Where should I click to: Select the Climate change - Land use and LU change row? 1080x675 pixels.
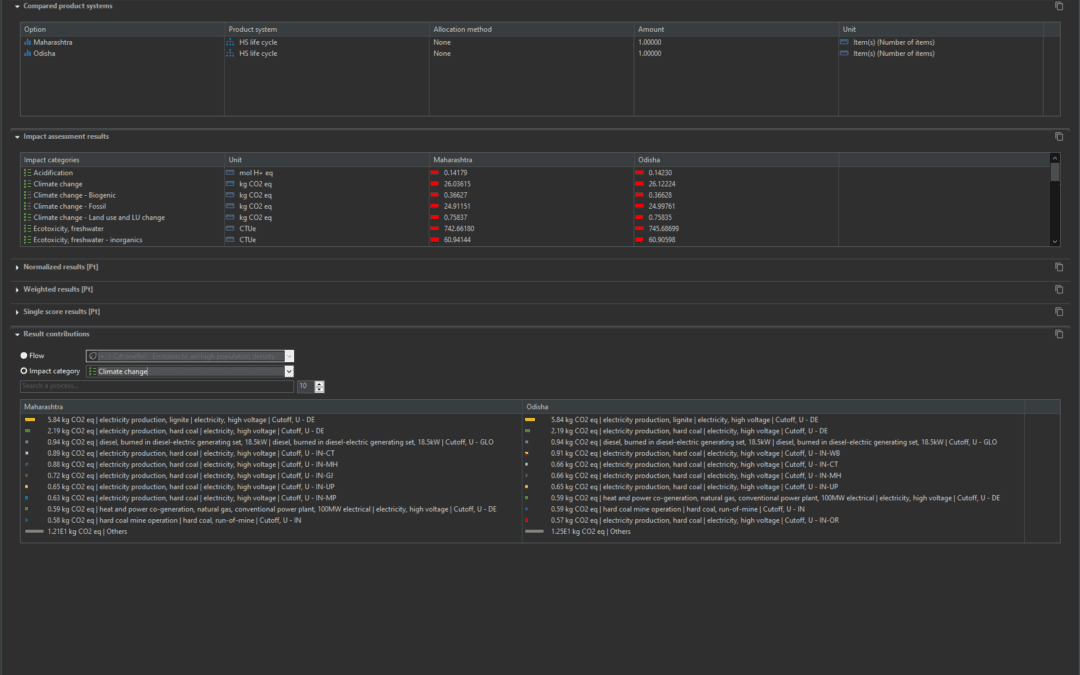535,218
